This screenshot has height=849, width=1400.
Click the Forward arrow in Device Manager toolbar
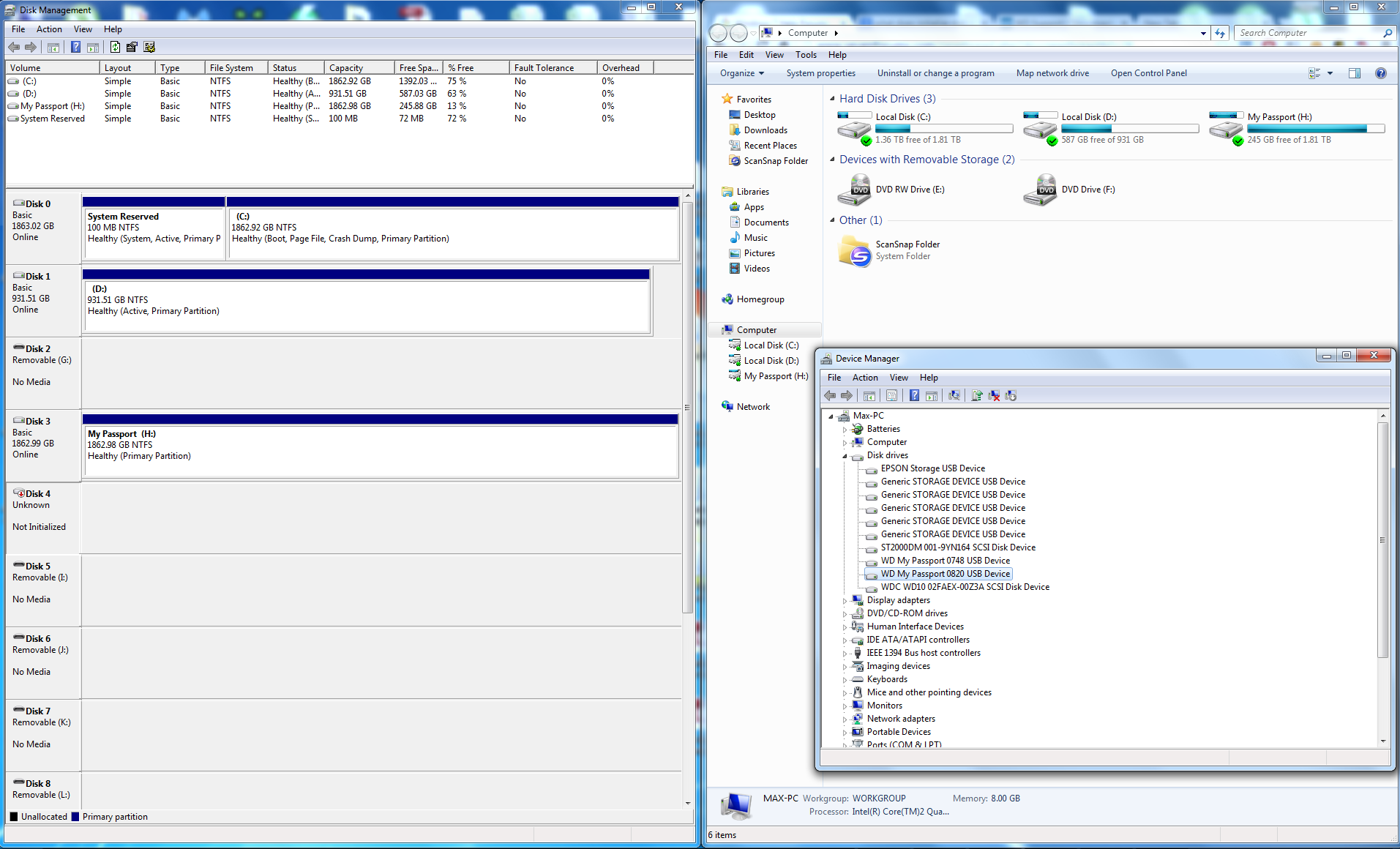coord(847,395)
